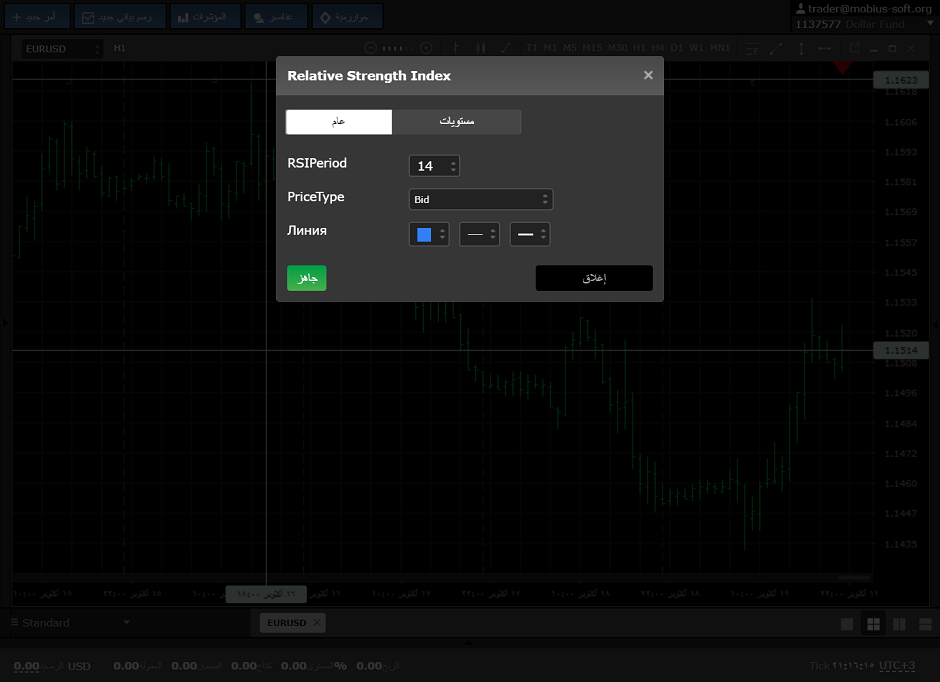940x682 pixels.
Task: Click the trader@mobius-soft.org account label
Action: coord(863,8)
